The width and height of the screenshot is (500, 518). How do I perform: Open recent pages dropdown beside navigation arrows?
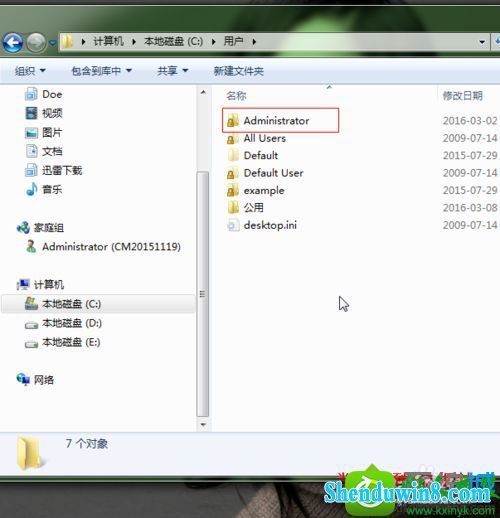tap(53, 43)
